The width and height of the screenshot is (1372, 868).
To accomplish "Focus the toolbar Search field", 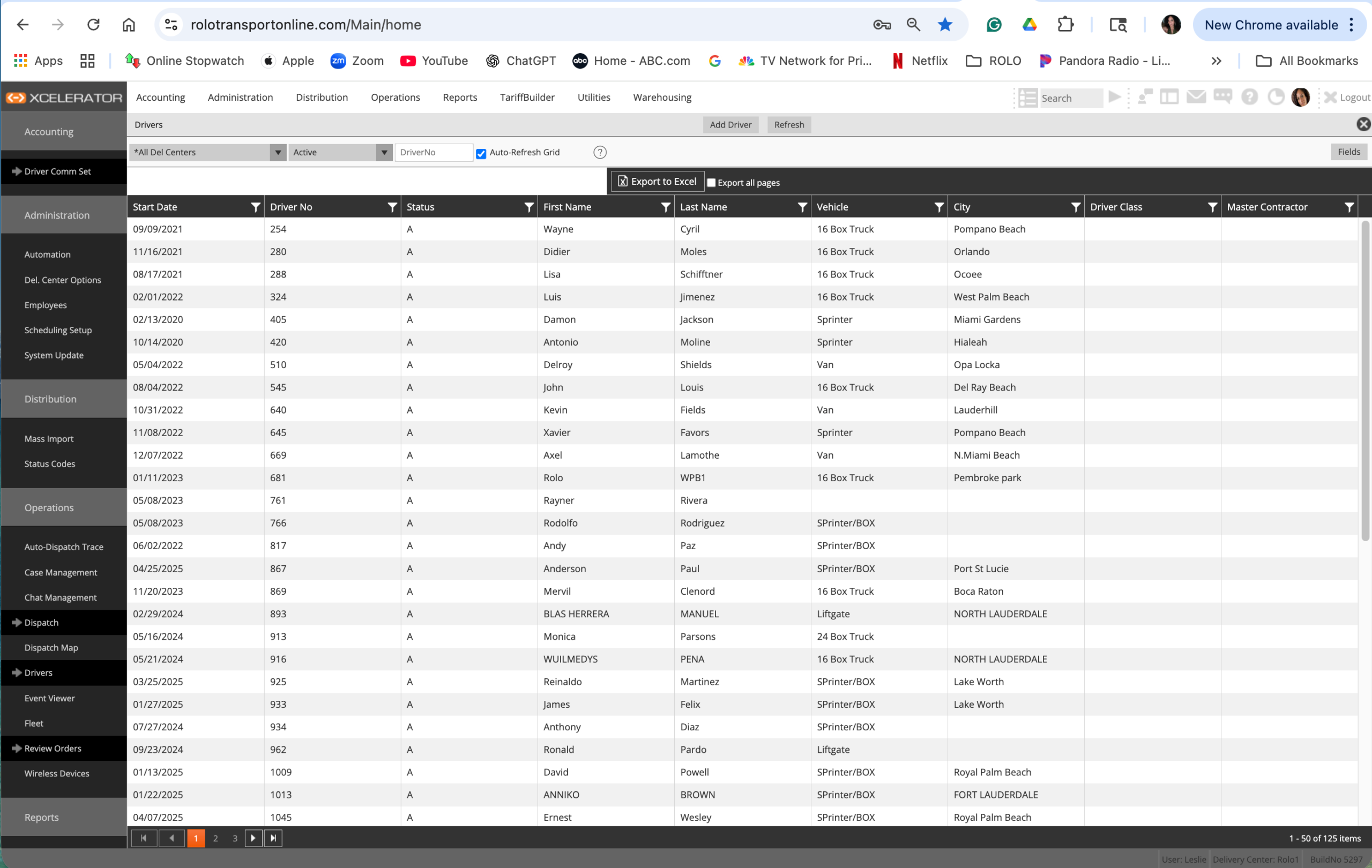I will pos(1071,98).
